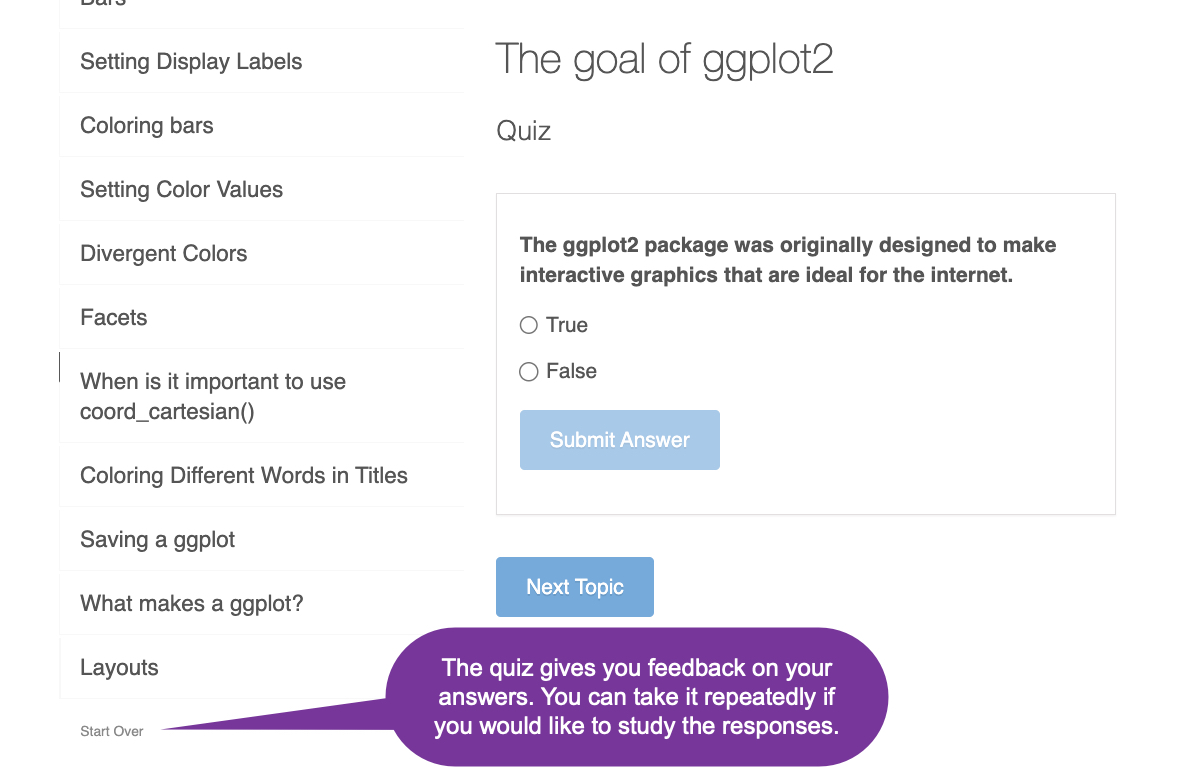
Task: Open the Setting Display Labels topic
Action: pos(190,61)
